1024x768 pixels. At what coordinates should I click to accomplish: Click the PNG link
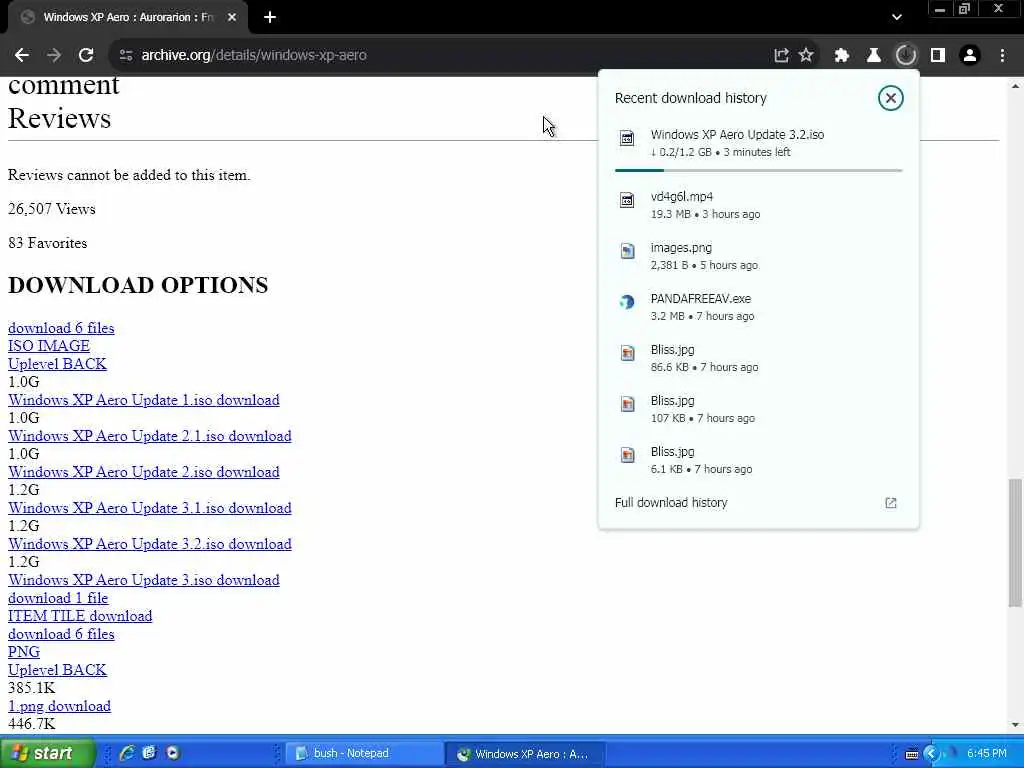pyautogui.click(x=24, y=652)
